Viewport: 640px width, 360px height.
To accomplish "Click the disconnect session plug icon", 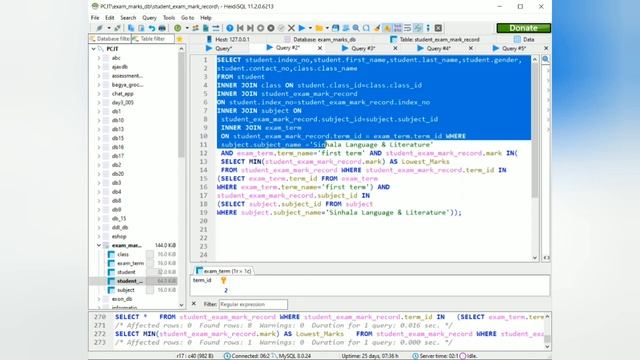I will tap(118, 28).
